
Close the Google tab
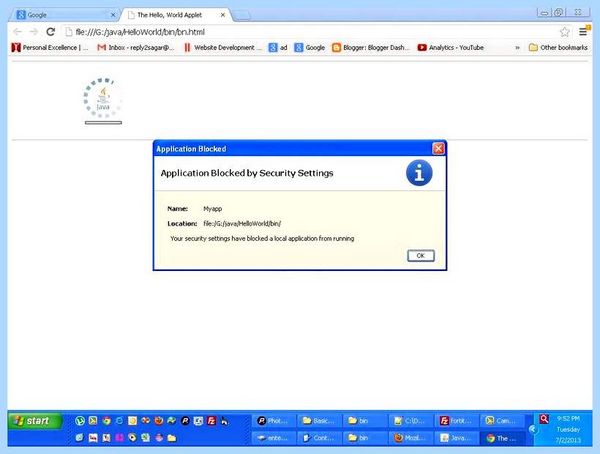point(113,15)
